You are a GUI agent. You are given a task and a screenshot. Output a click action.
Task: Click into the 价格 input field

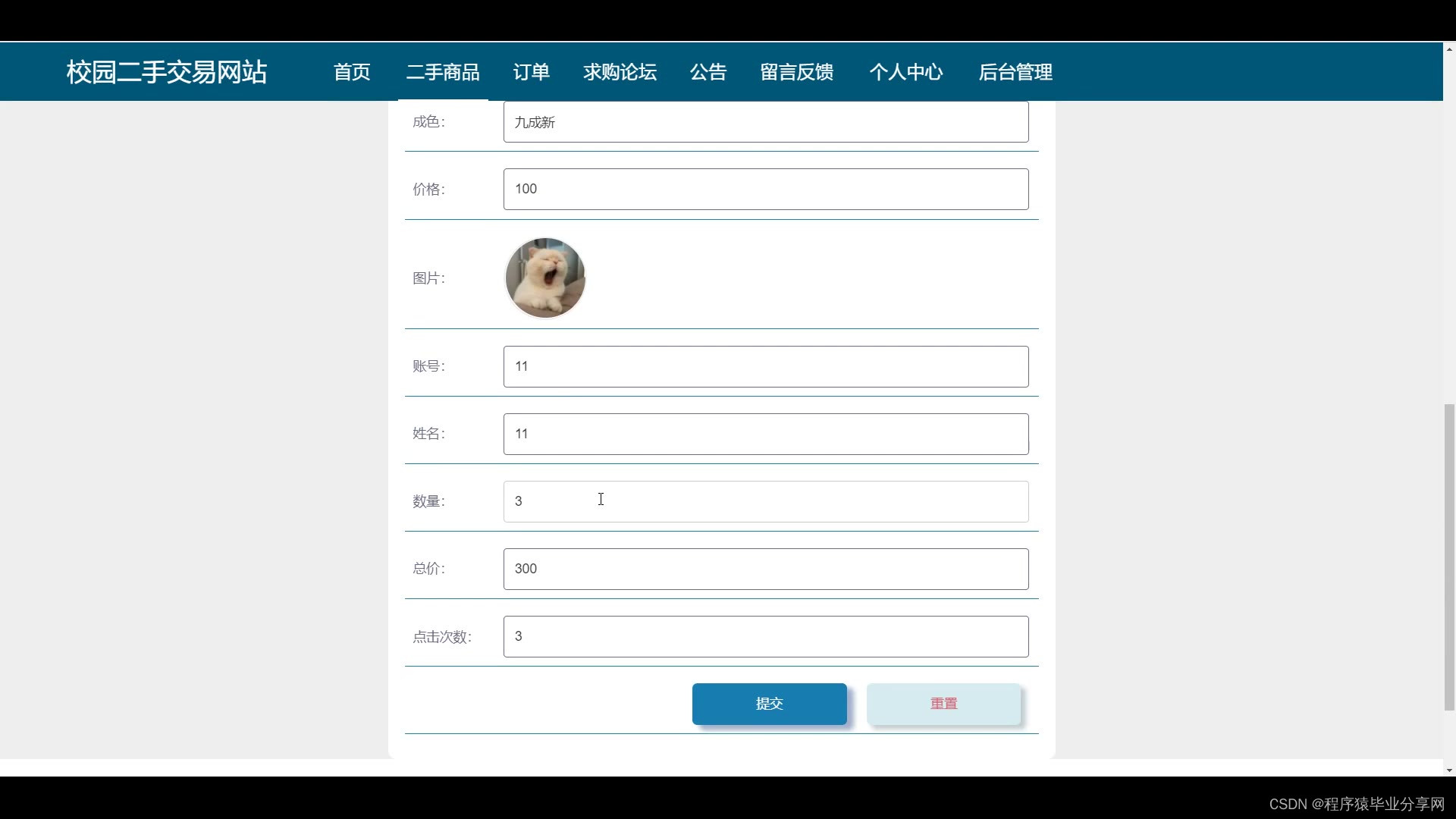(766, 189)
